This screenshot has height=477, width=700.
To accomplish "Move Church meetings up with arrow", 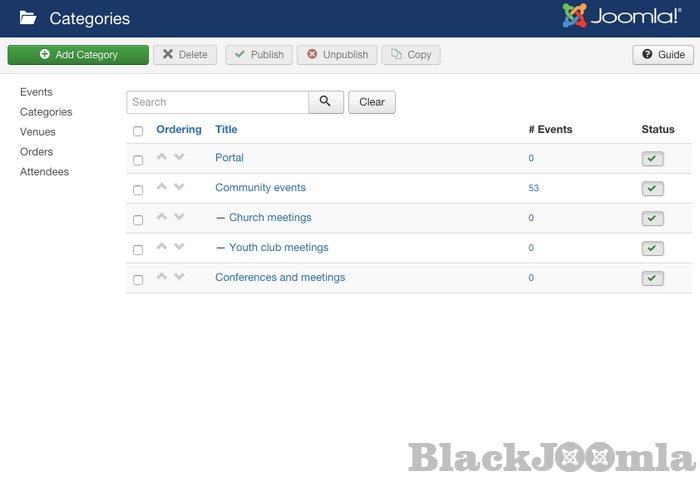I will click(x=162, y=217).
